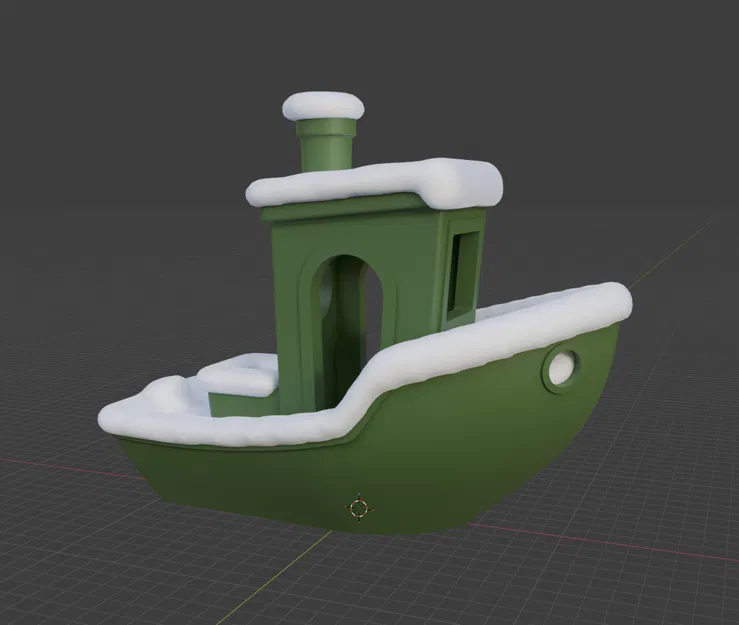
Task: Click the rectangular cabin side window
Action: pyautogui.click(x=464, y=274)
